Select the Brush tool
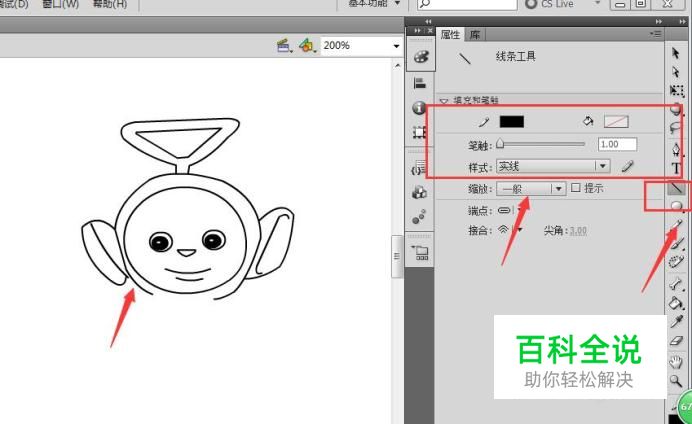This screenshot has height=424, width=692. pos(677,244)
